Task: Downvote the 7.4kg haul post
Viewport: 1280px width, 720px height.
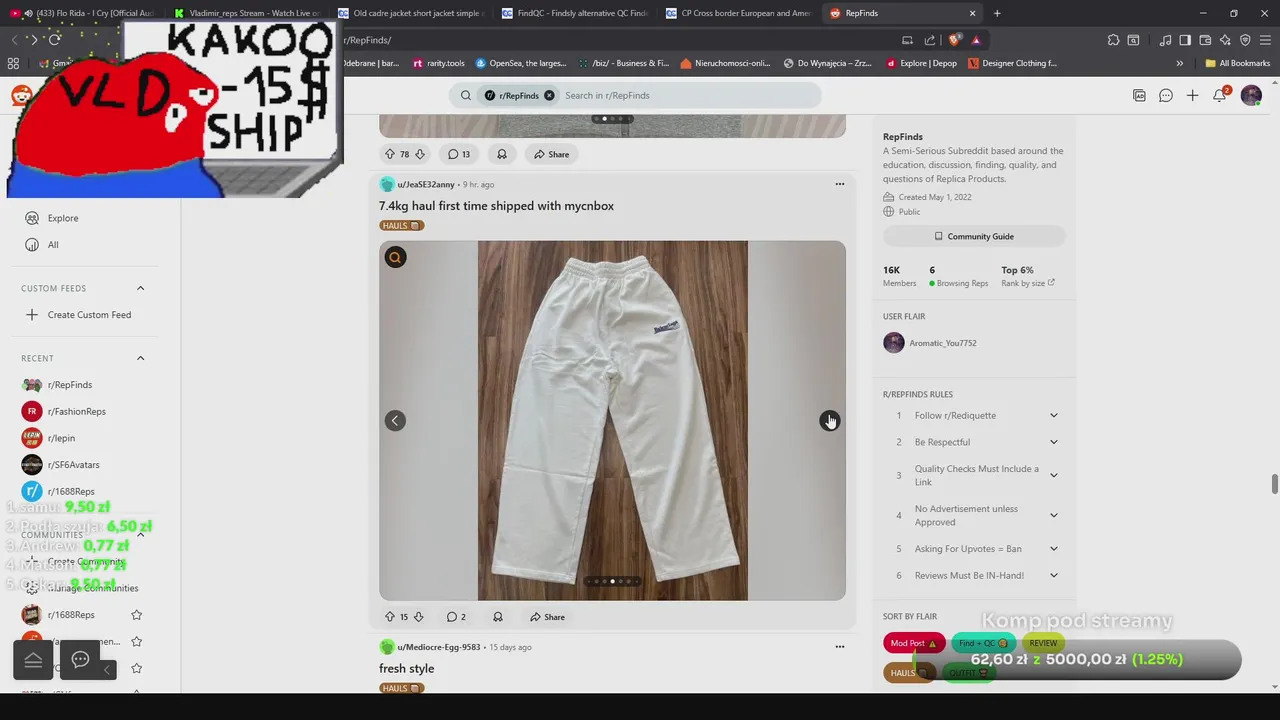Action: coord(418,617)
